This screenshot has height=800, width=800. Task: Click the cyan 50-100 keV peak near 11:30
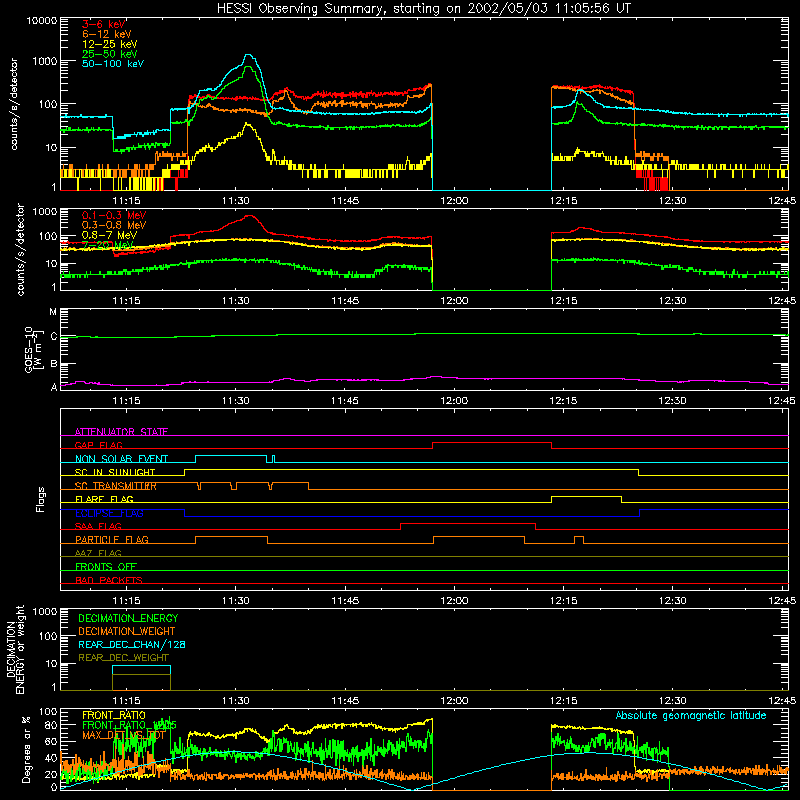pyautogui.click(x=248, y=55)
